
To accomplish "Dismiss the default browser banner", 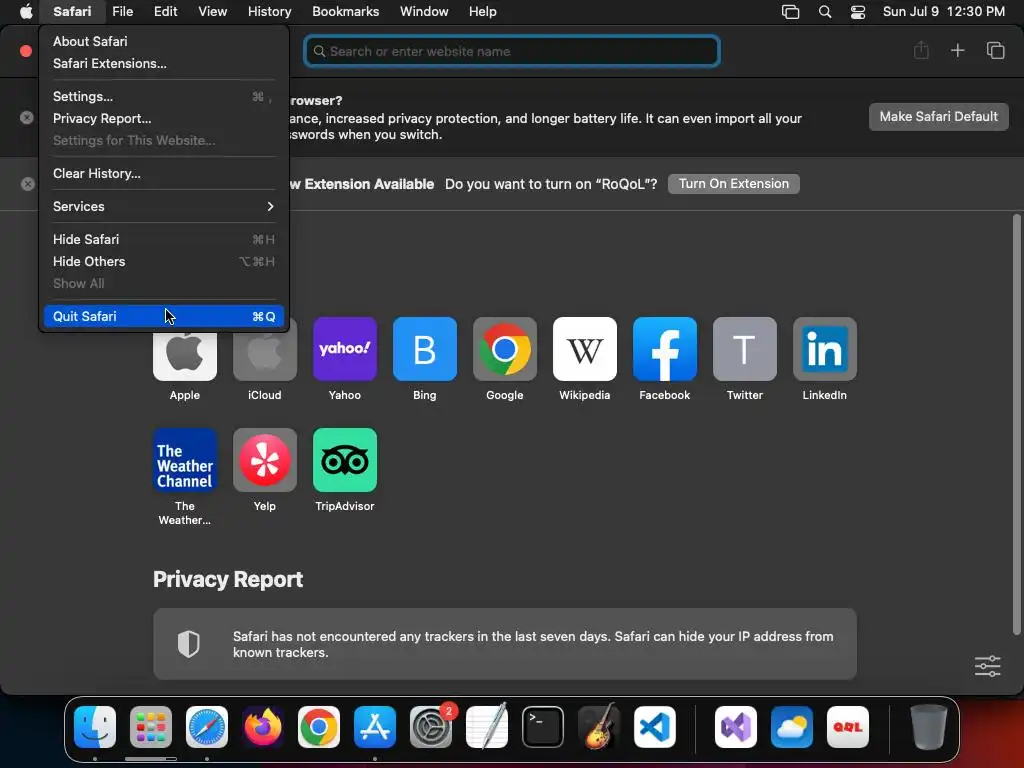I will point(27,118).
